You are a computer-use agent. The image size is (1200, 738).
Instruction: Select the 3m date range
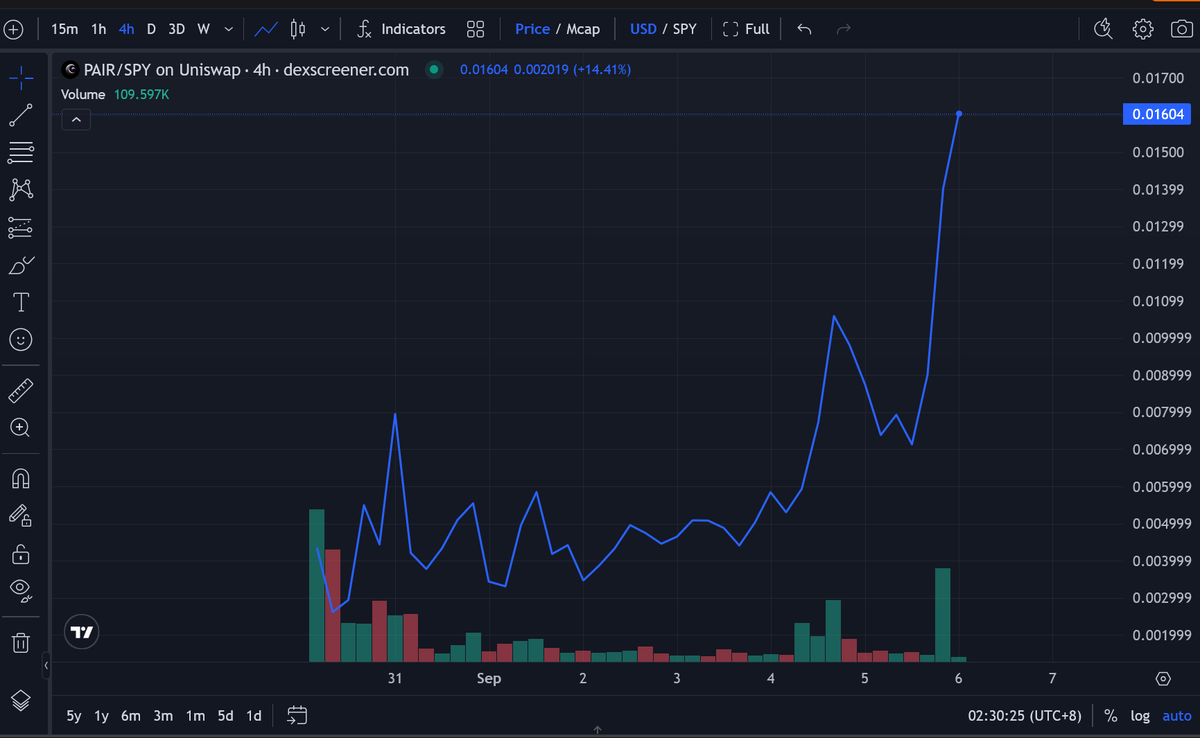(163, 715)
